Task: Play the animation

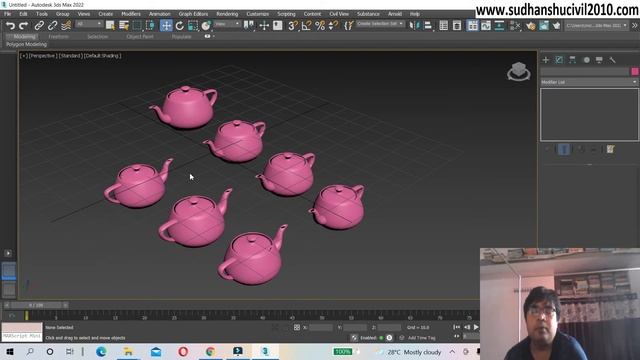Action: [476, 327]
